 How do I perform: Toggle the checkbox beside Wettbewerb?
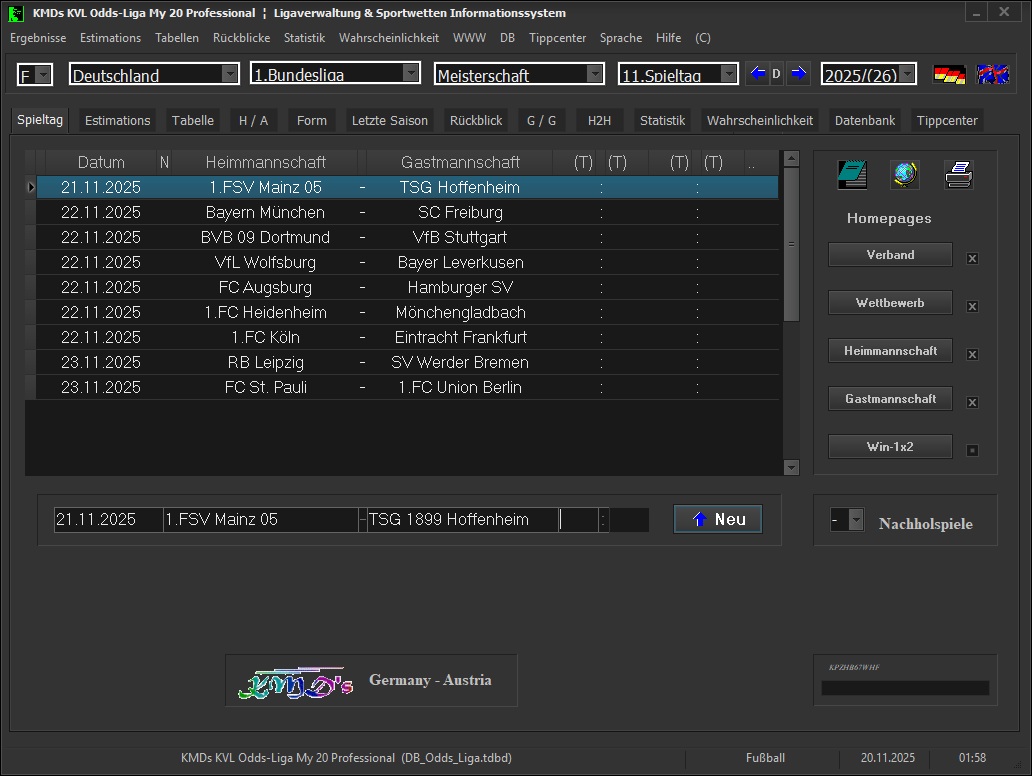972,306
